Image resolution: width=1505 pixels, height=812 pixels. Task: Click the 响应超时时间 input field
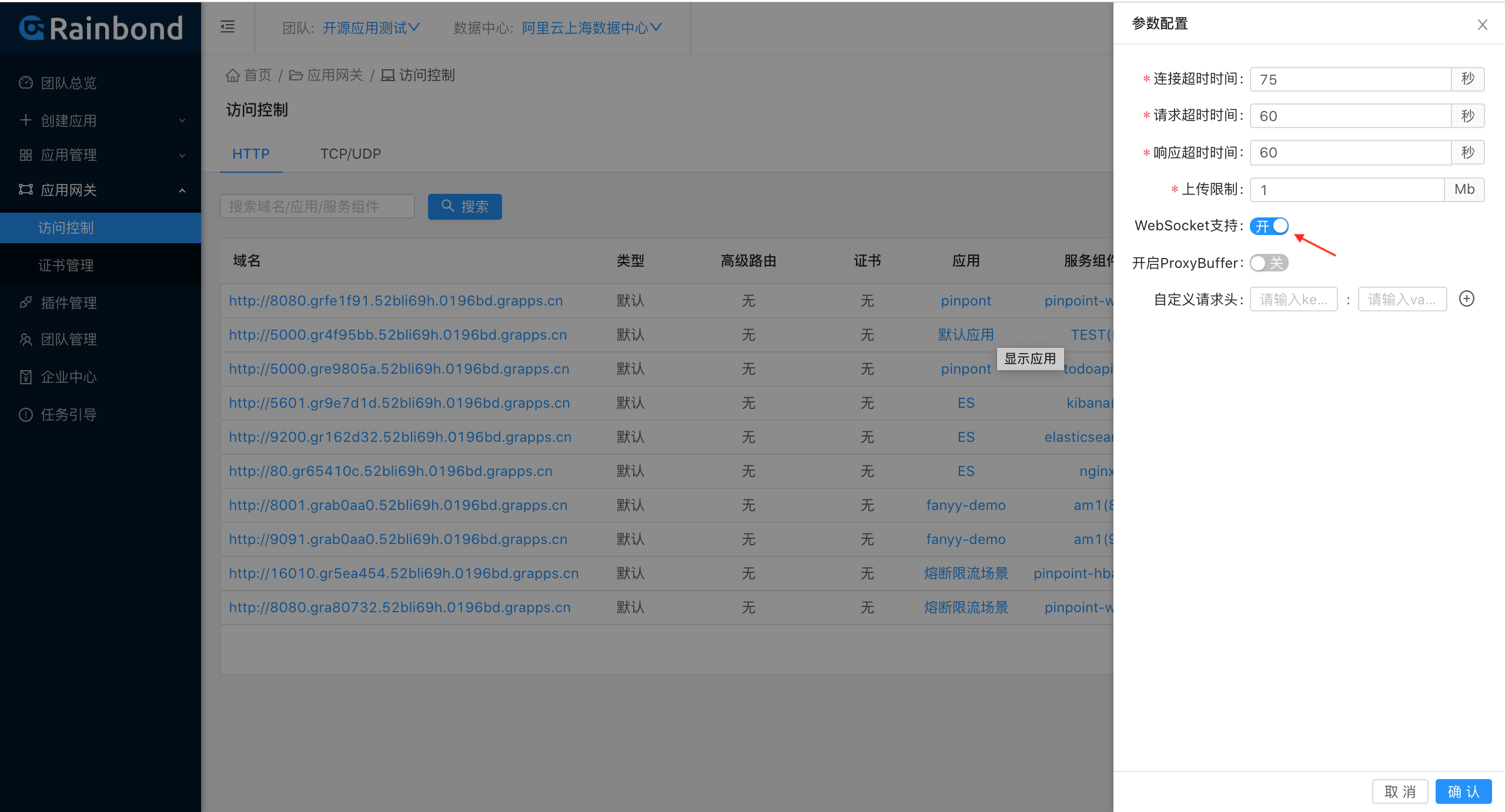coord(1350,153)
